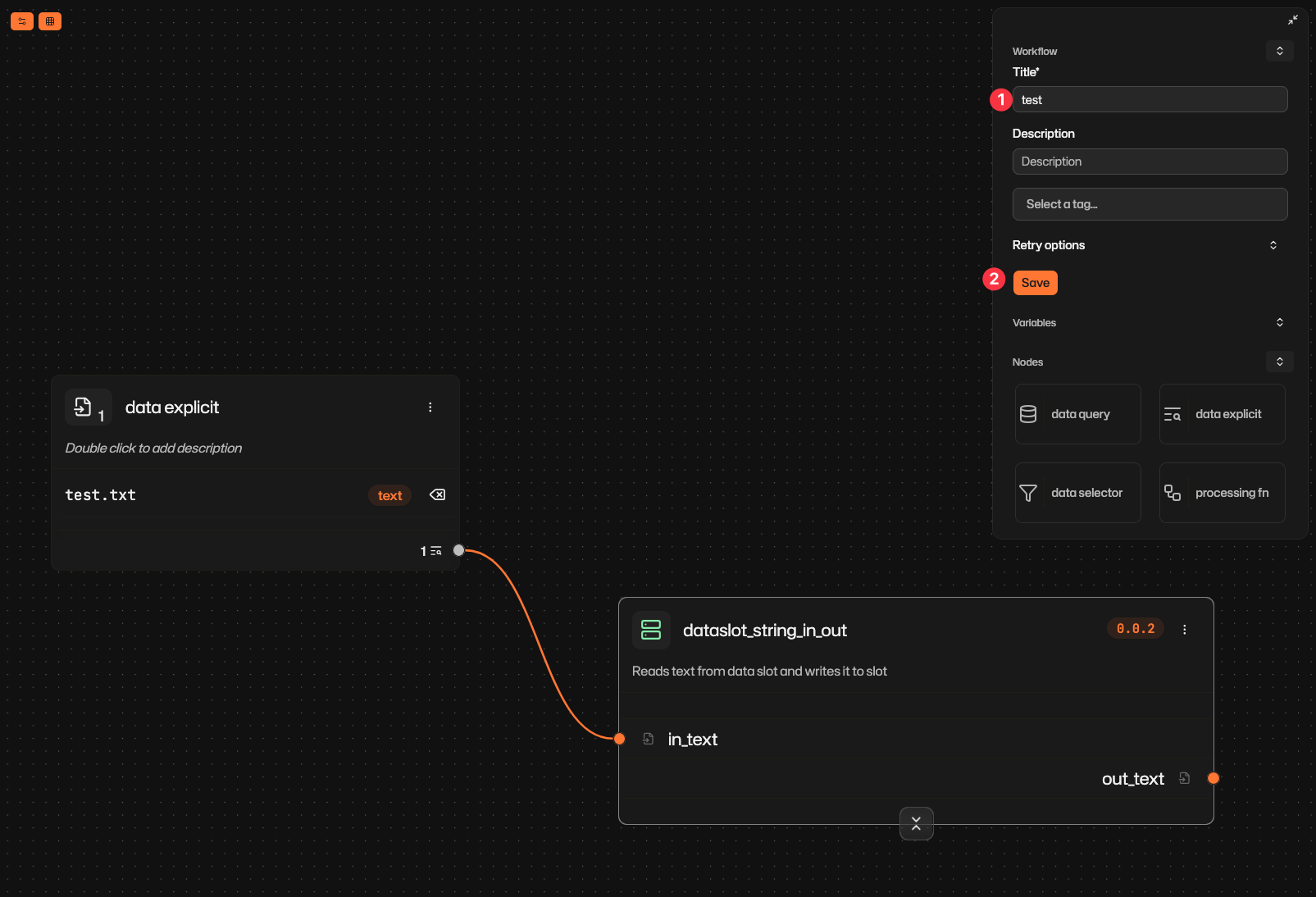Click the processing fn node icon
Viewport: 1316px width, 897px height.
1172,493
